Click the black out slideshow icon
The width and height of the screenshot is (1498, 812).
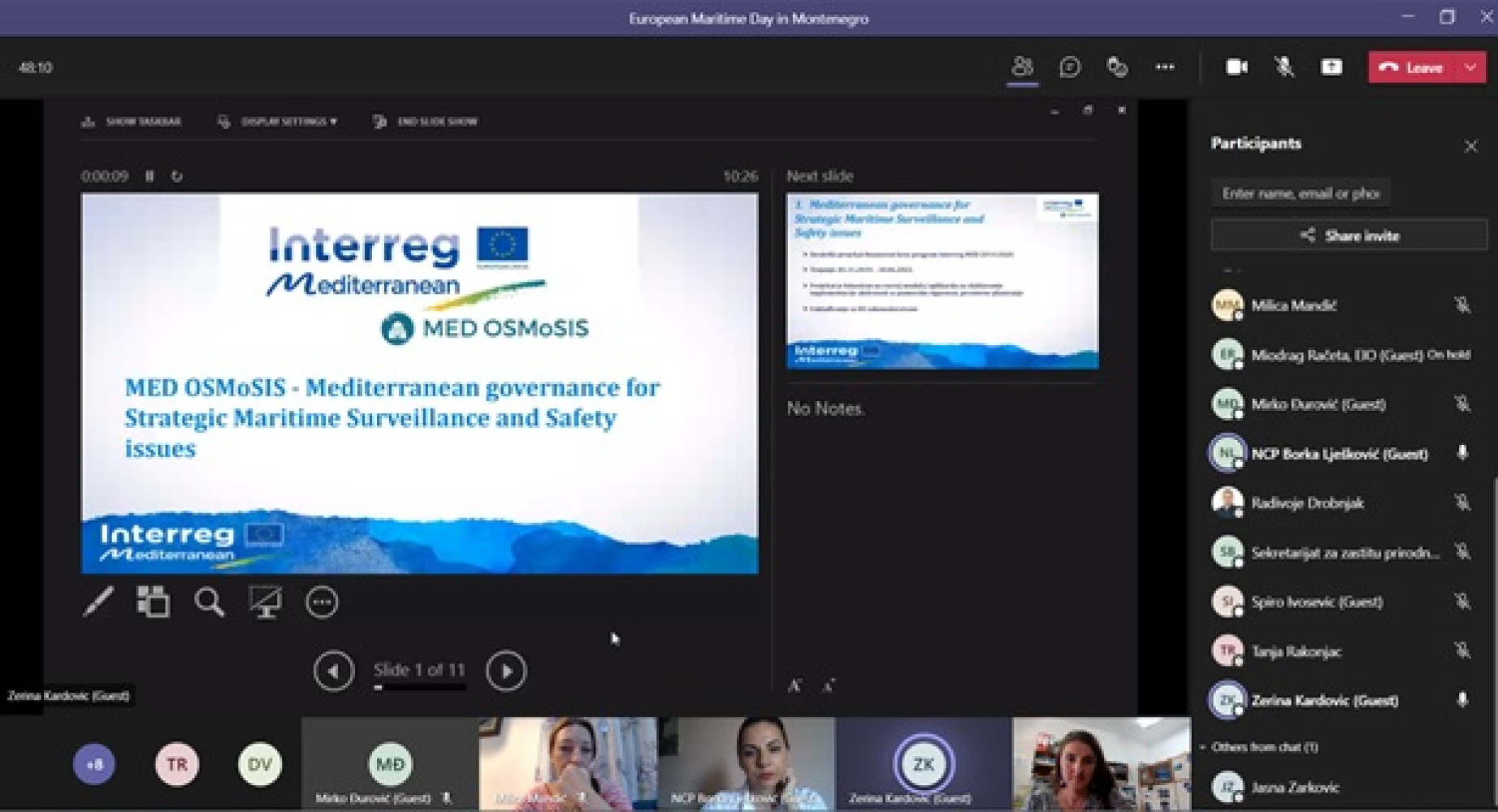point(265,602)
